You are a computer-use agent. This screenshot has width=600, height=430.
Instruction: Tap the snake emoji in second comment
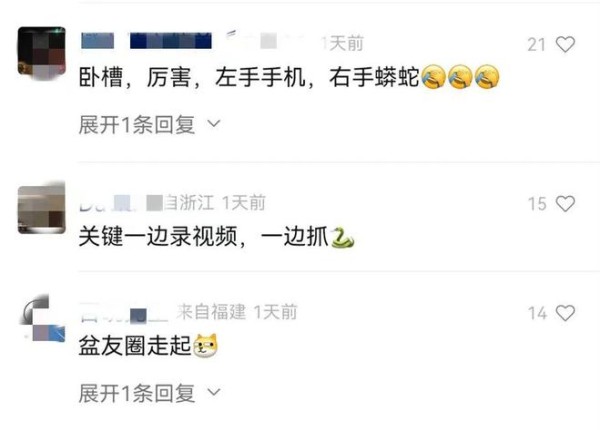pos(342,237)
